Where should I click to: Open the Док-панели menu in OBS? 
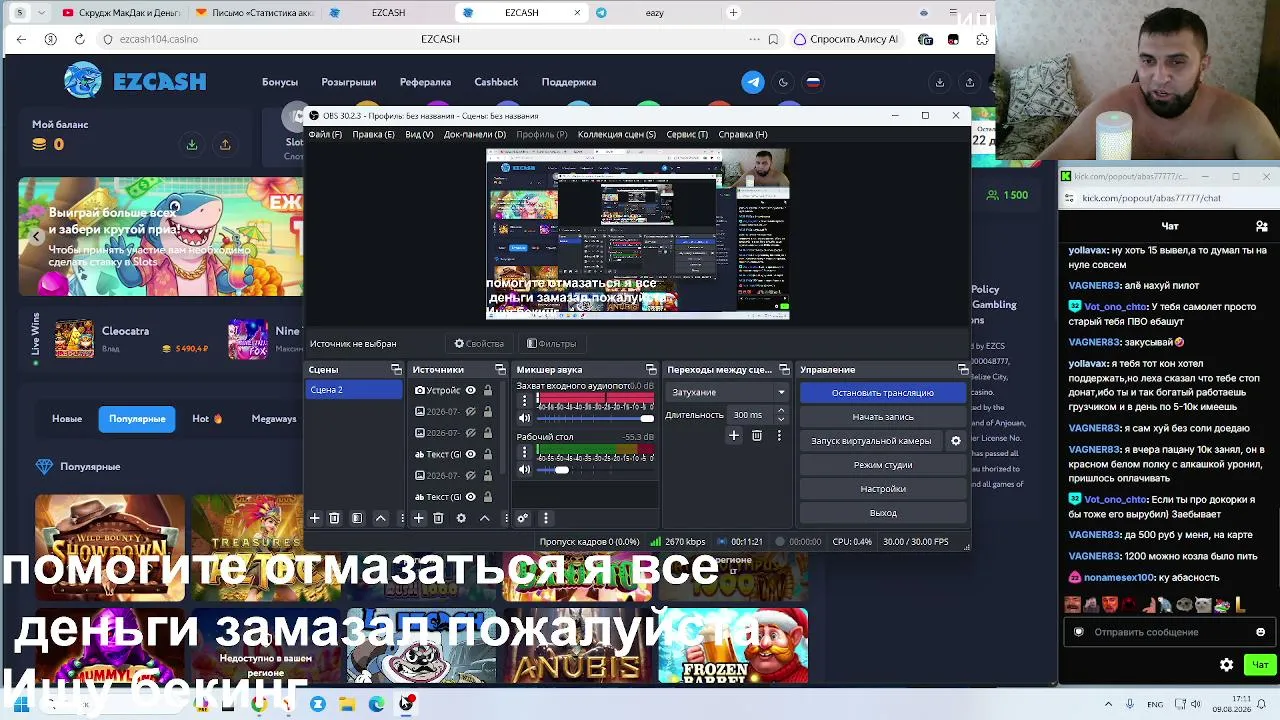click(x=475, y=134)
